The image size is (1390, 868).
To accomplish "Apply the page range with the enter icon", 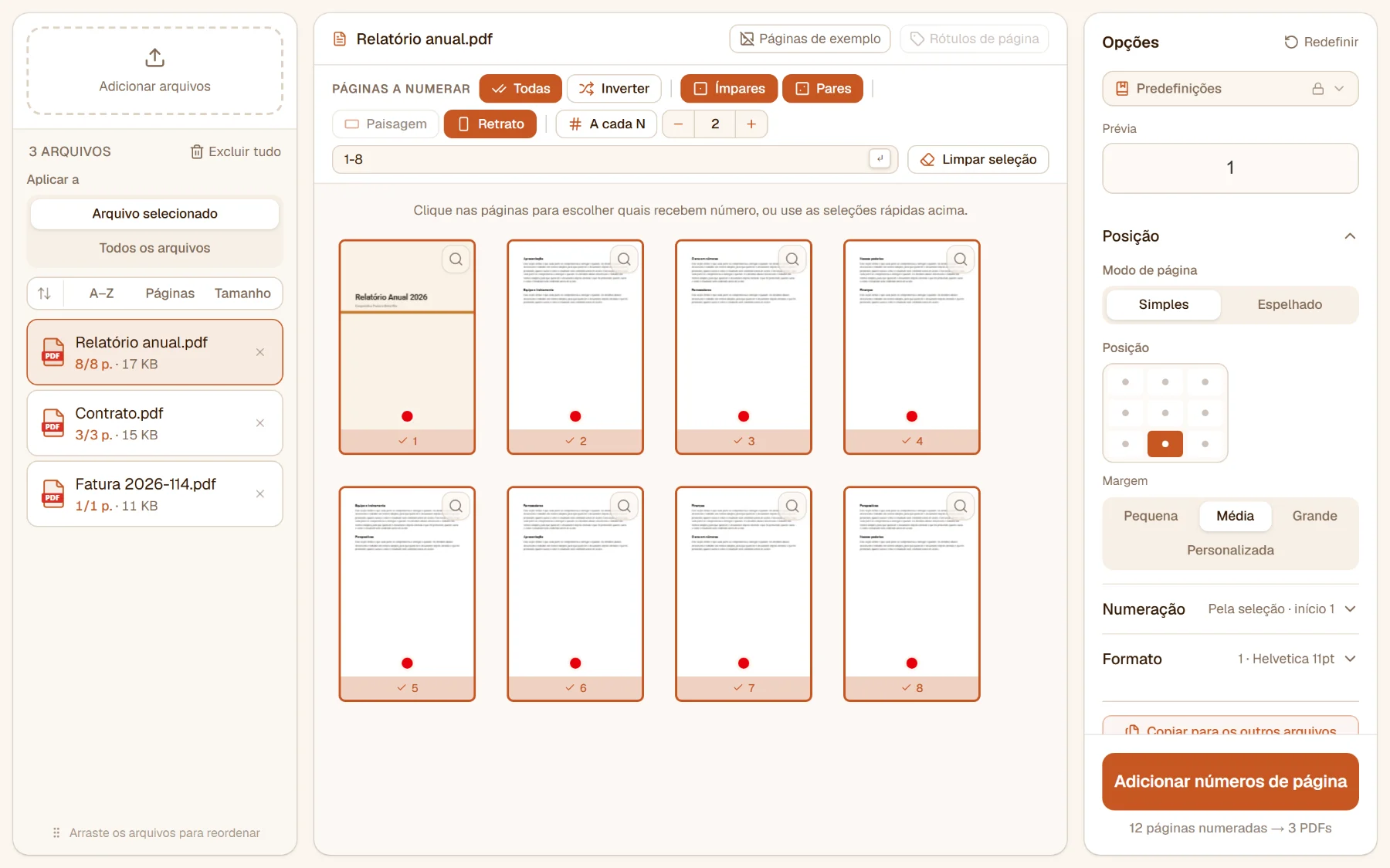I will click(x=880, y=159).
